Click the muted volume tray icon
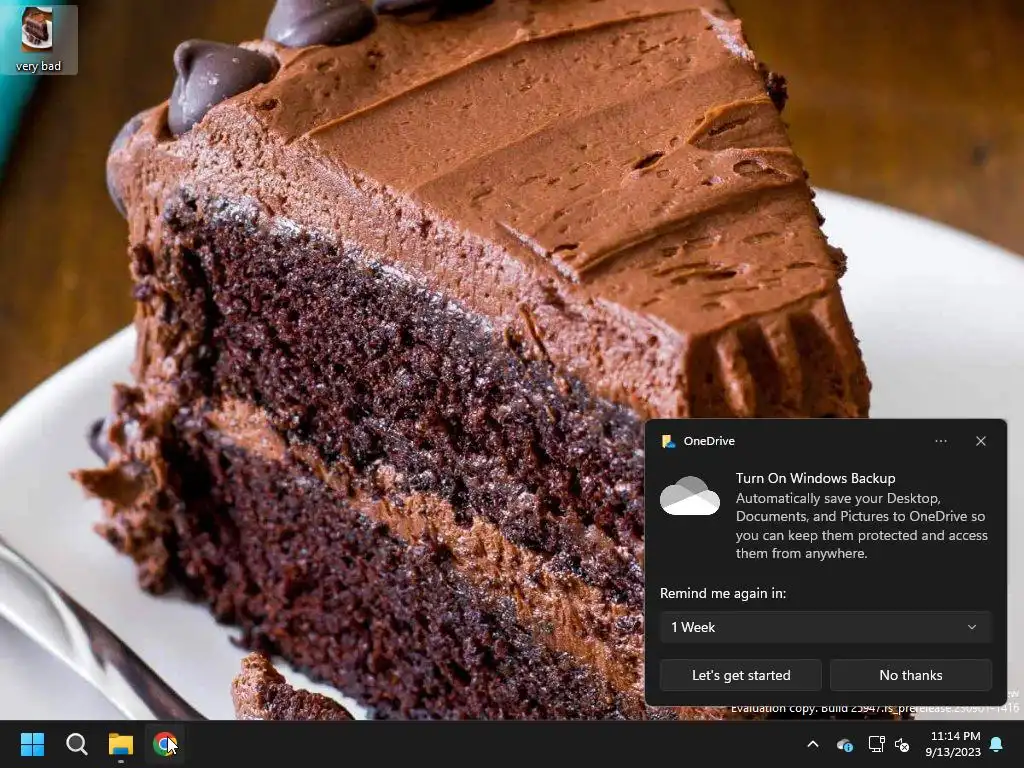 click(902, 744)
